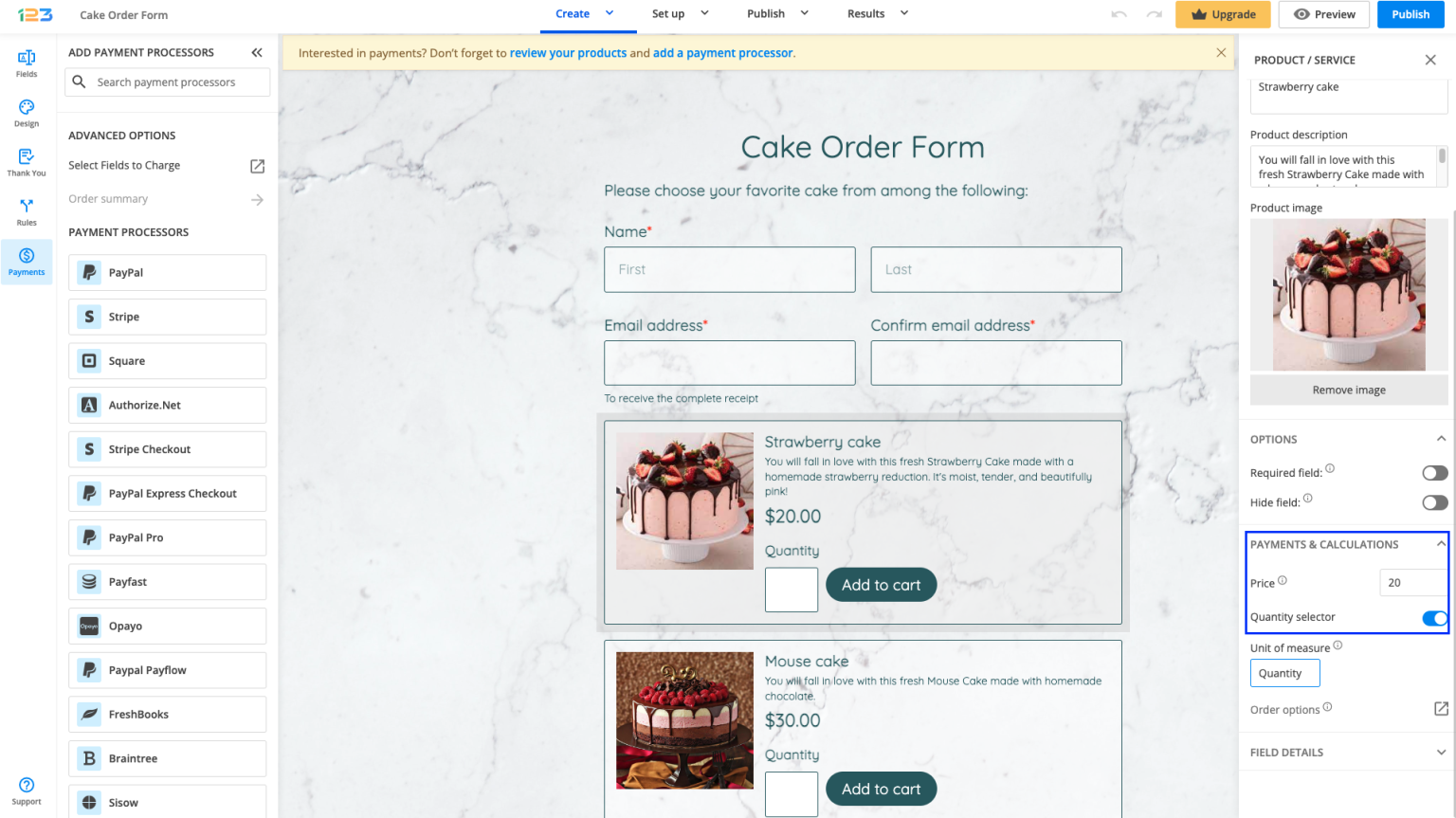Select the Stripe payment processor
Viewport: 1456px width, 818px height.
[167, 317]
